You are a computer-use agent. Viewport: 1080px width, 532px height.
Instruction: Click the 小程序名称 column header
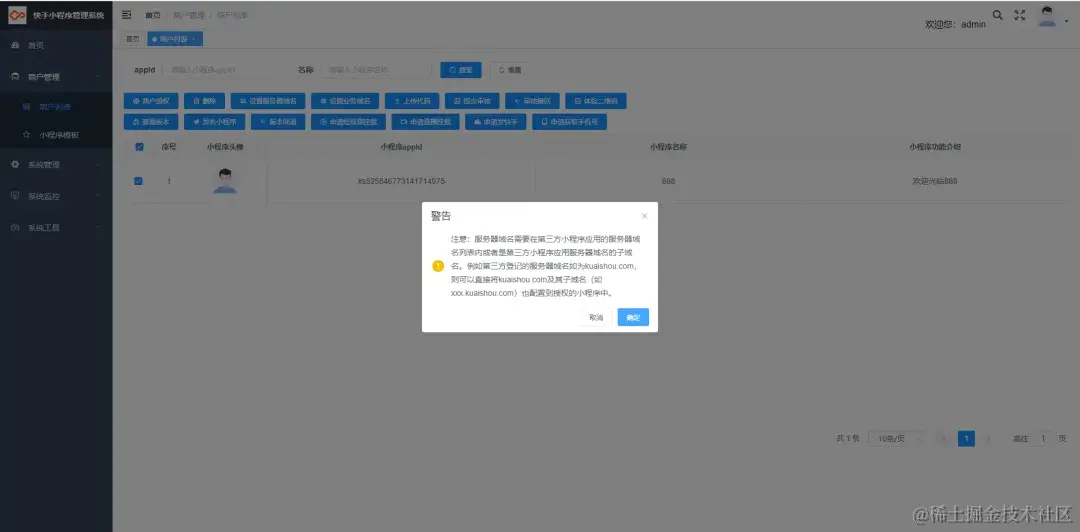(668, 147)
